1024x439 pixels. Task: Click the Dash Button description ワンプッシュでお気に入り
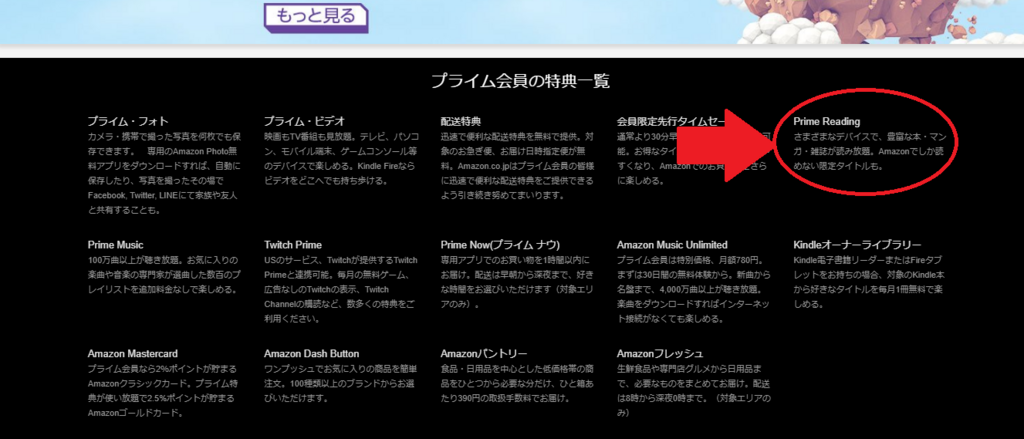tap(341, 383)
